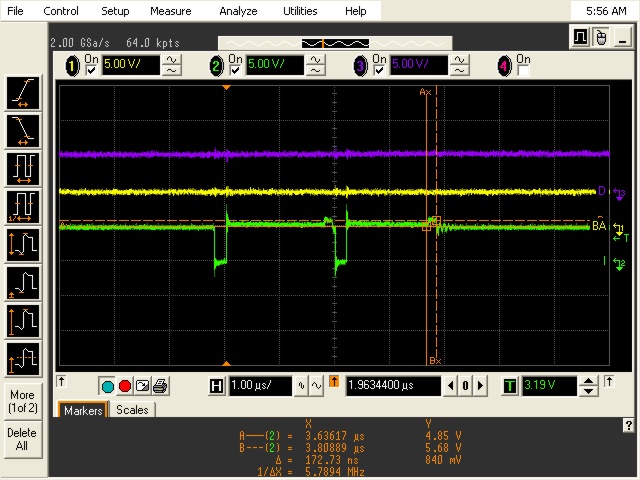Shift horizontal position left with arrow
Screen dimensions: 640x480
(450, 386)
